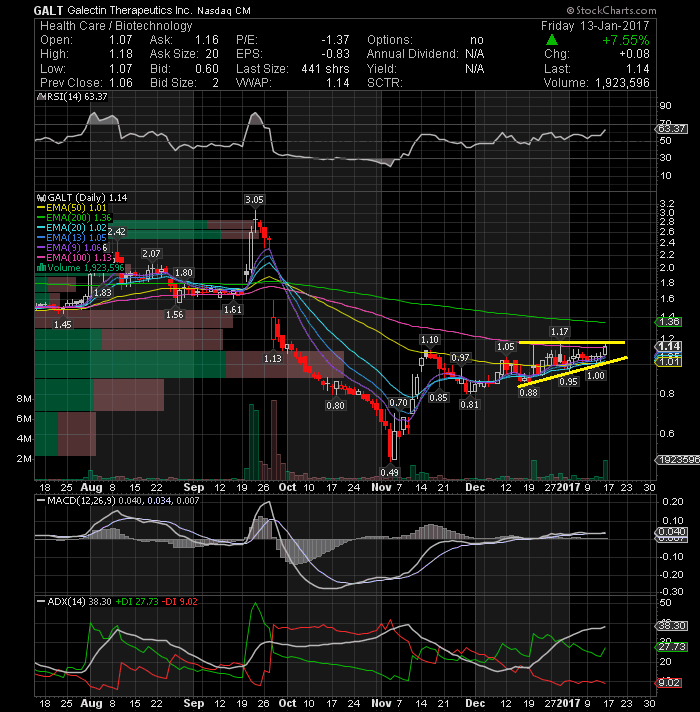Click the RSI(14) line icon
The width and height of the screenshot is (700, 712).
click(x=41, y=97)
